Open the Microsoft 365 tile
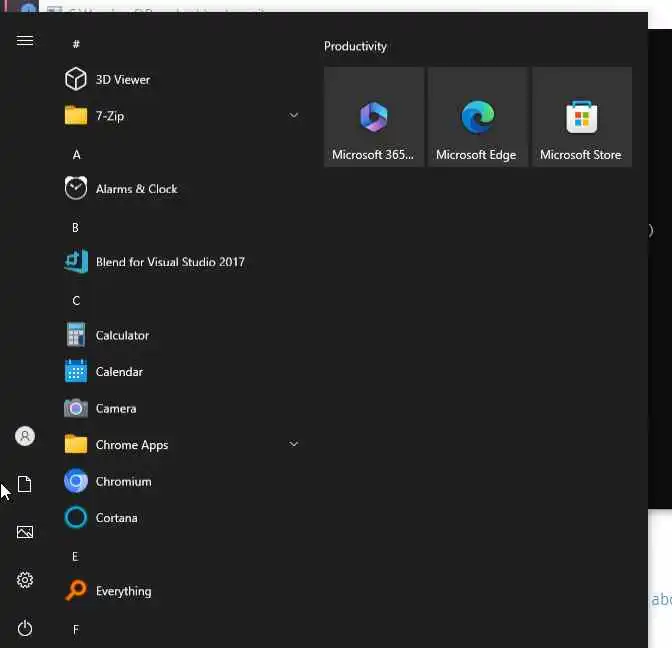 tap(374, 117)
